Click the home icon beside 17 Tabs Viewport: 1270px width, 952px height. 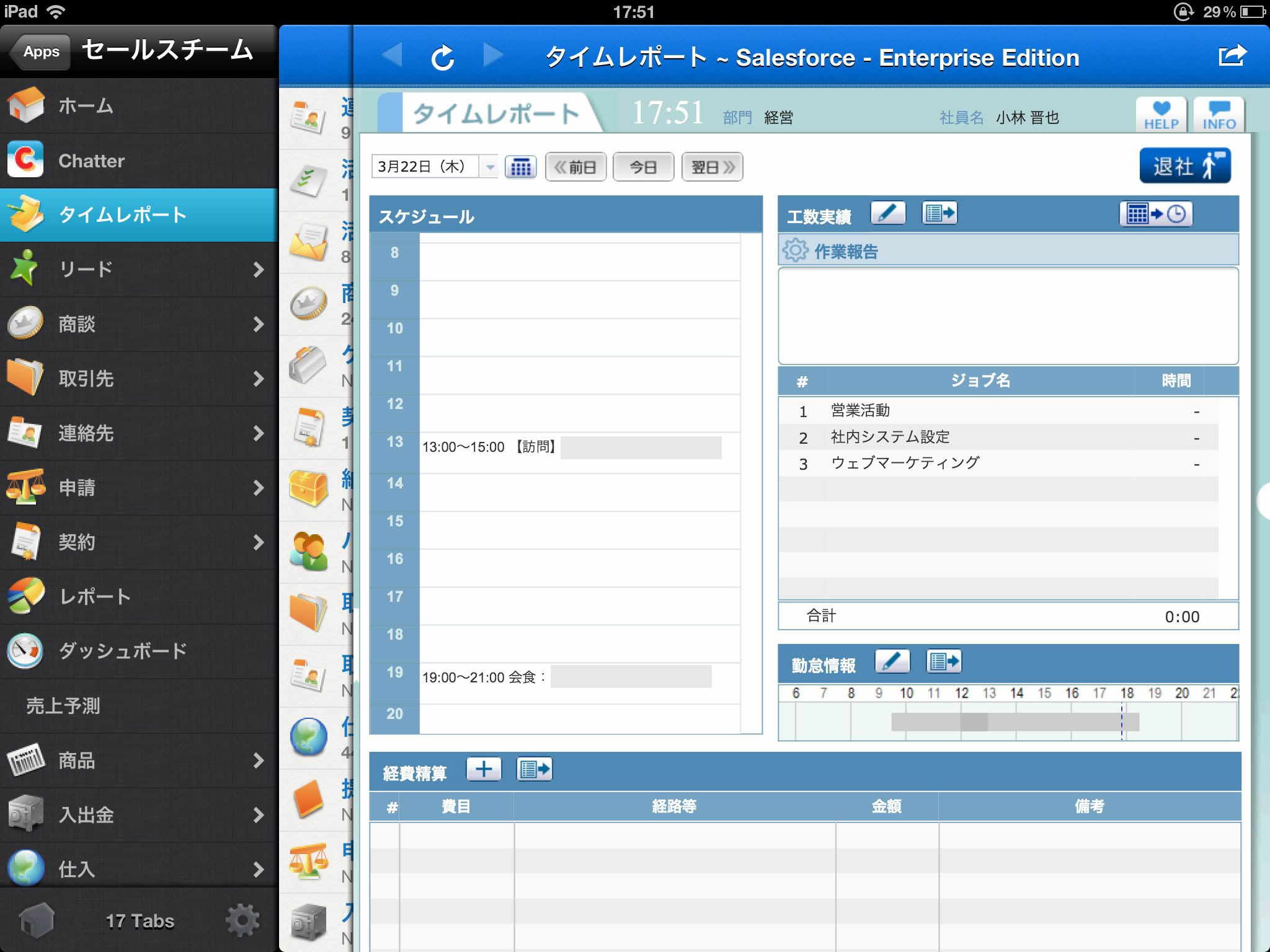point(37,920)
